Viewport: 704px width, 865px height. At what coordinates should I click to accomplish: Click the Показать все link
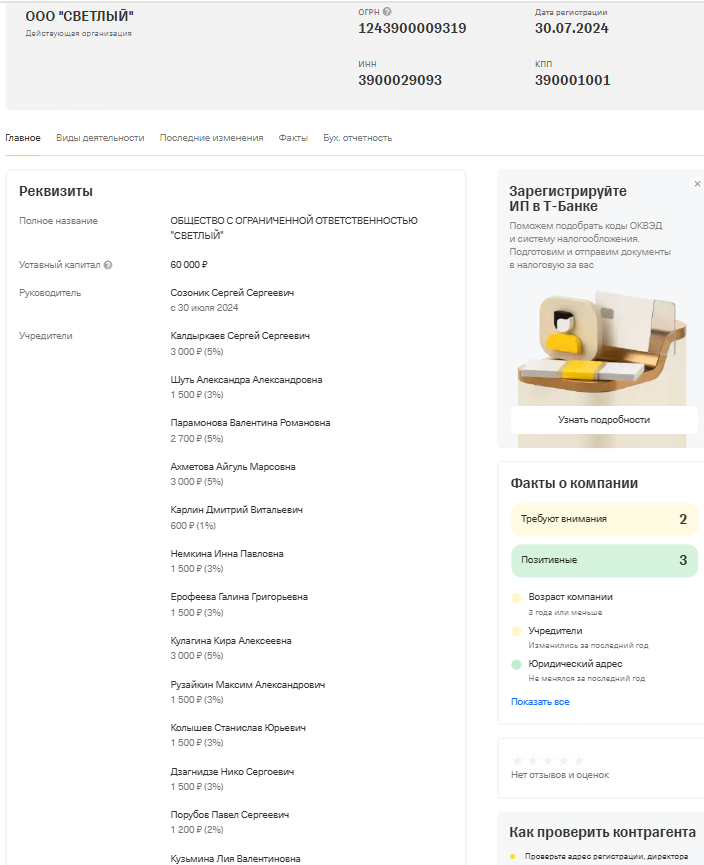tap(540, 702)
